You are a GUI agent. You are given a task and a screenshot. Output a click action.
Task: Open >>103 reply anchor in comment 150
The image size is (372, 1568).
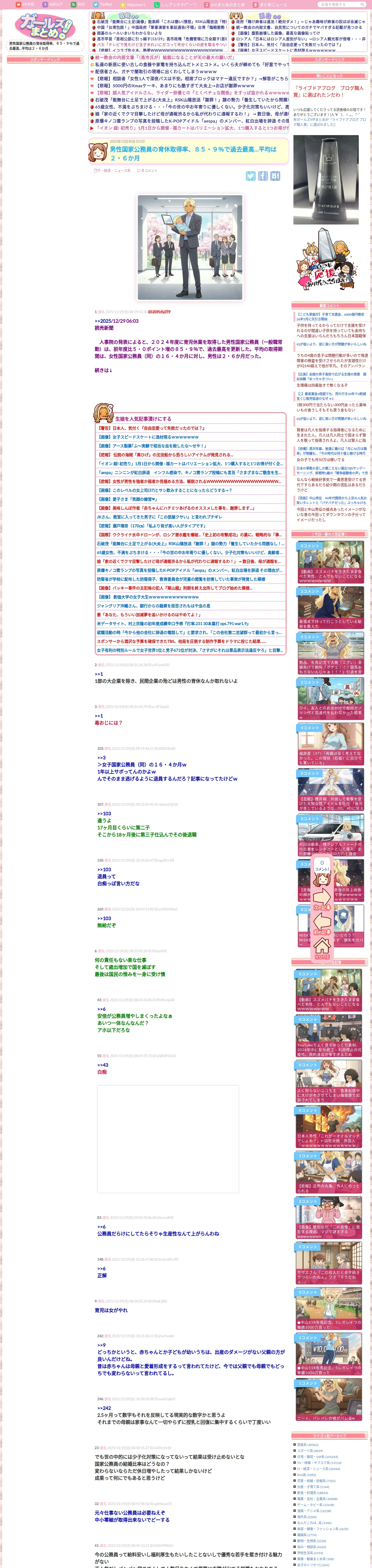[x=104, y=870]
